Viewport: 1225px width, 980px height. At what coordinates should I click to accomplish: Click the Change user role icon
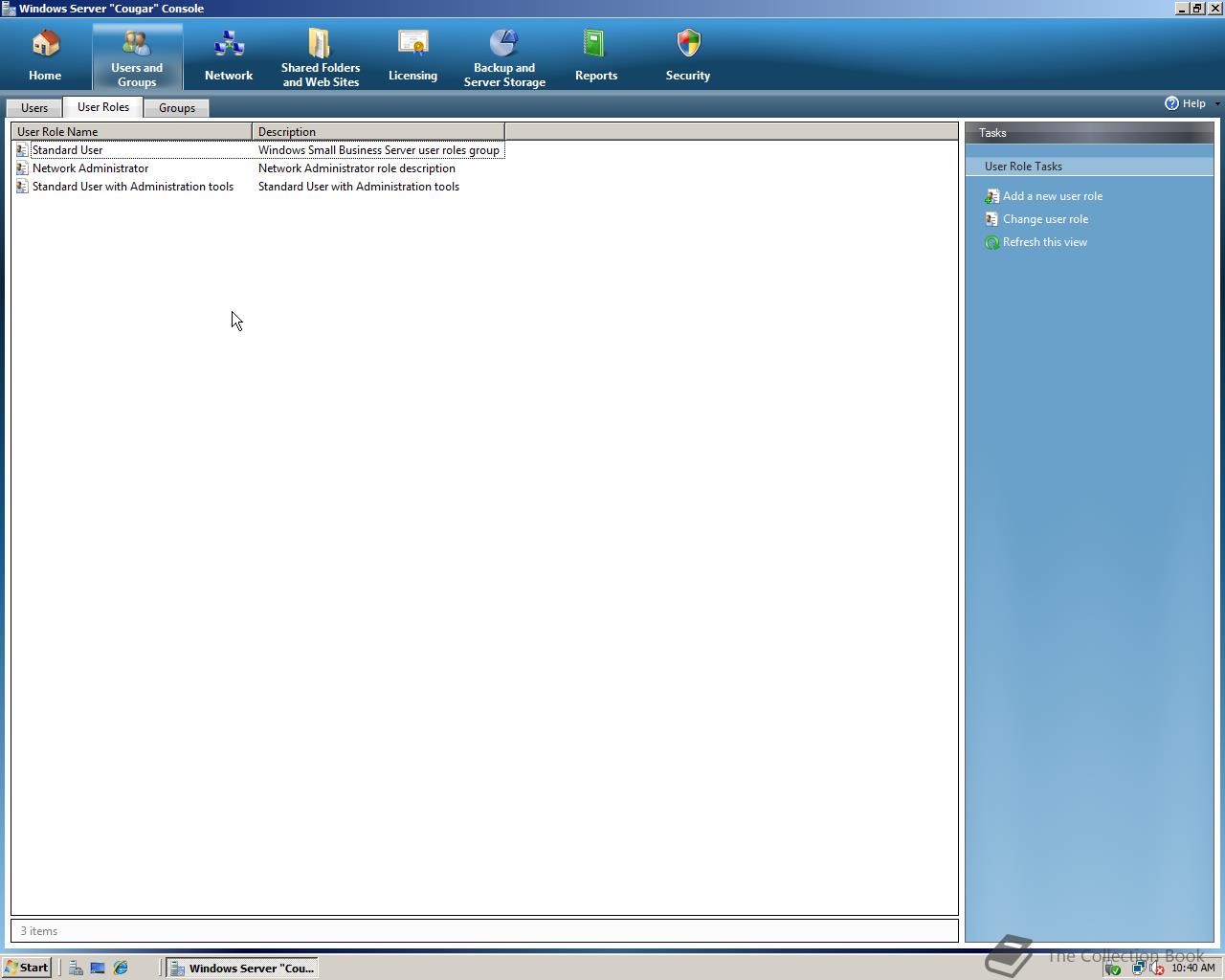[992, 219]
